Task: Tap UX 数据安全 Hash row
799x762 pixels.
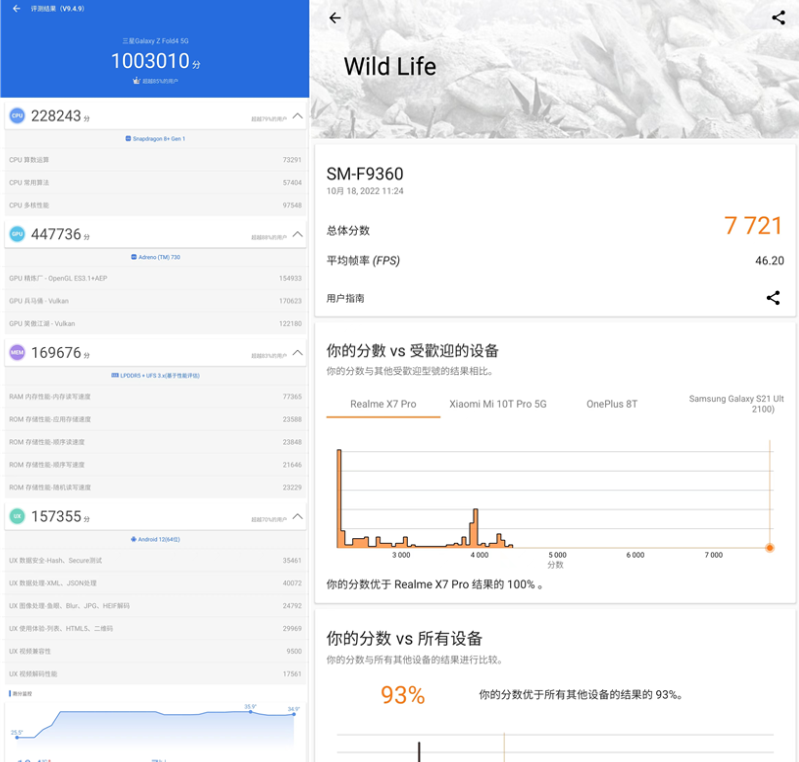Action: (155, 560)
